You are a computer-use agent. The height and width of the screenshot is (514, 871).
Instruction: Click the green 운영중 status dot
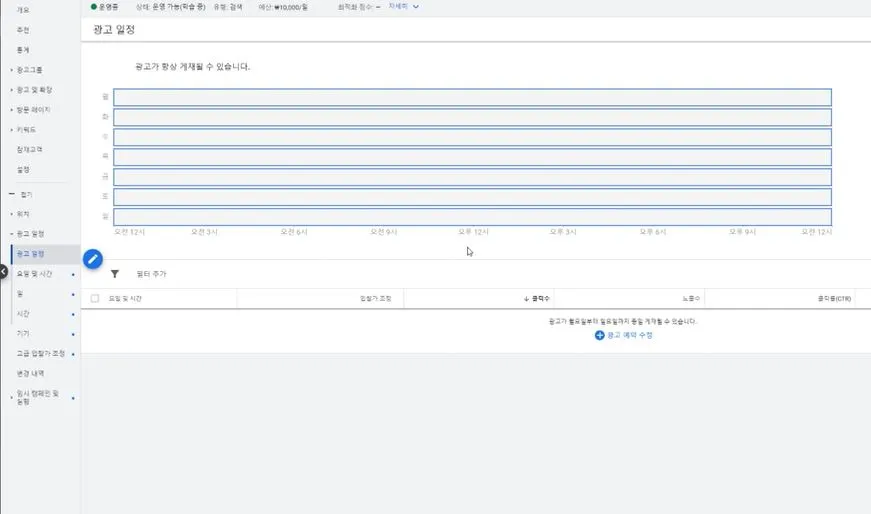93,7
